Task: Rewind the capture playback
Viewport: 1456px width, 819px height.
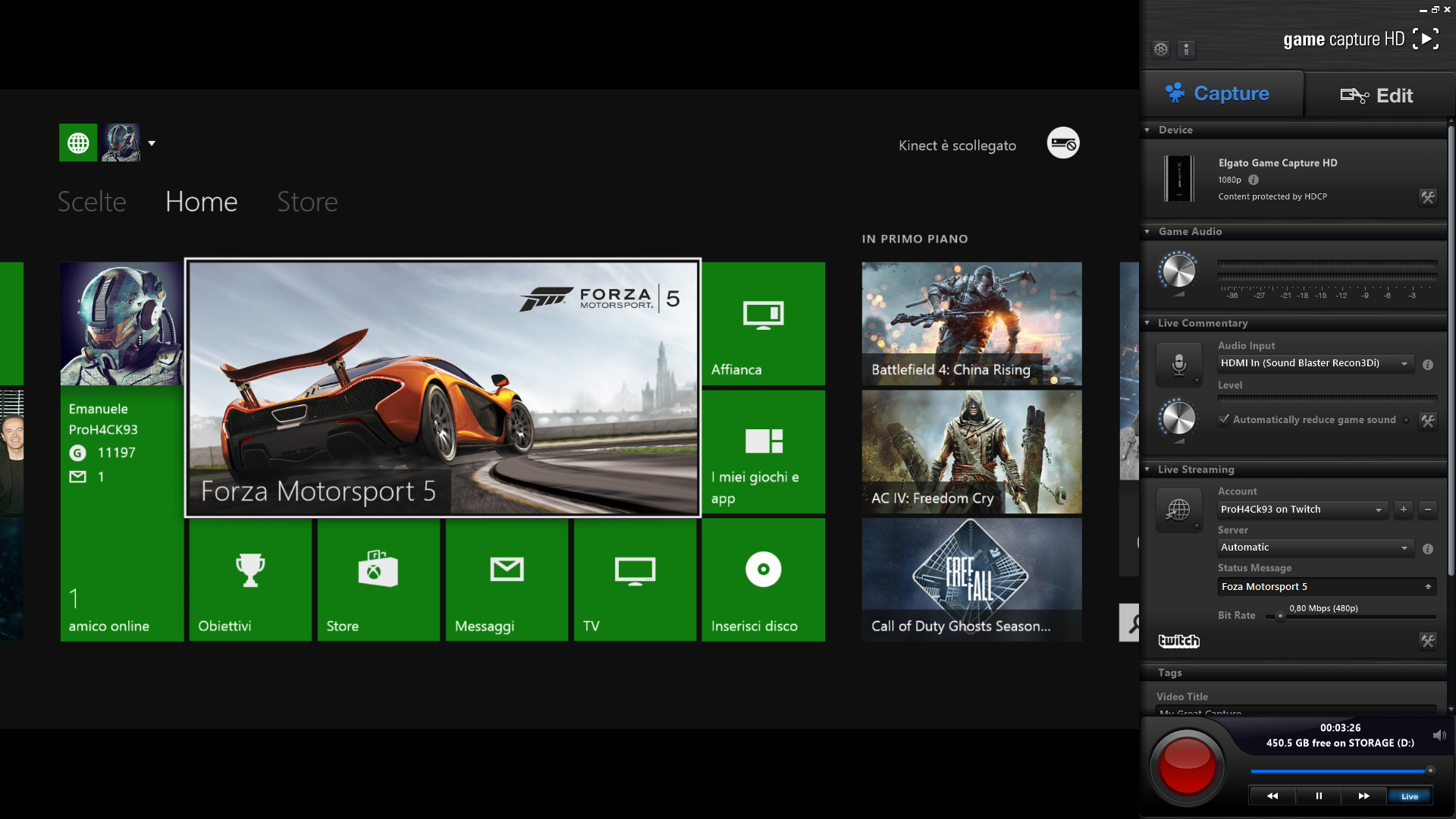Action: tap(1272, 796)
